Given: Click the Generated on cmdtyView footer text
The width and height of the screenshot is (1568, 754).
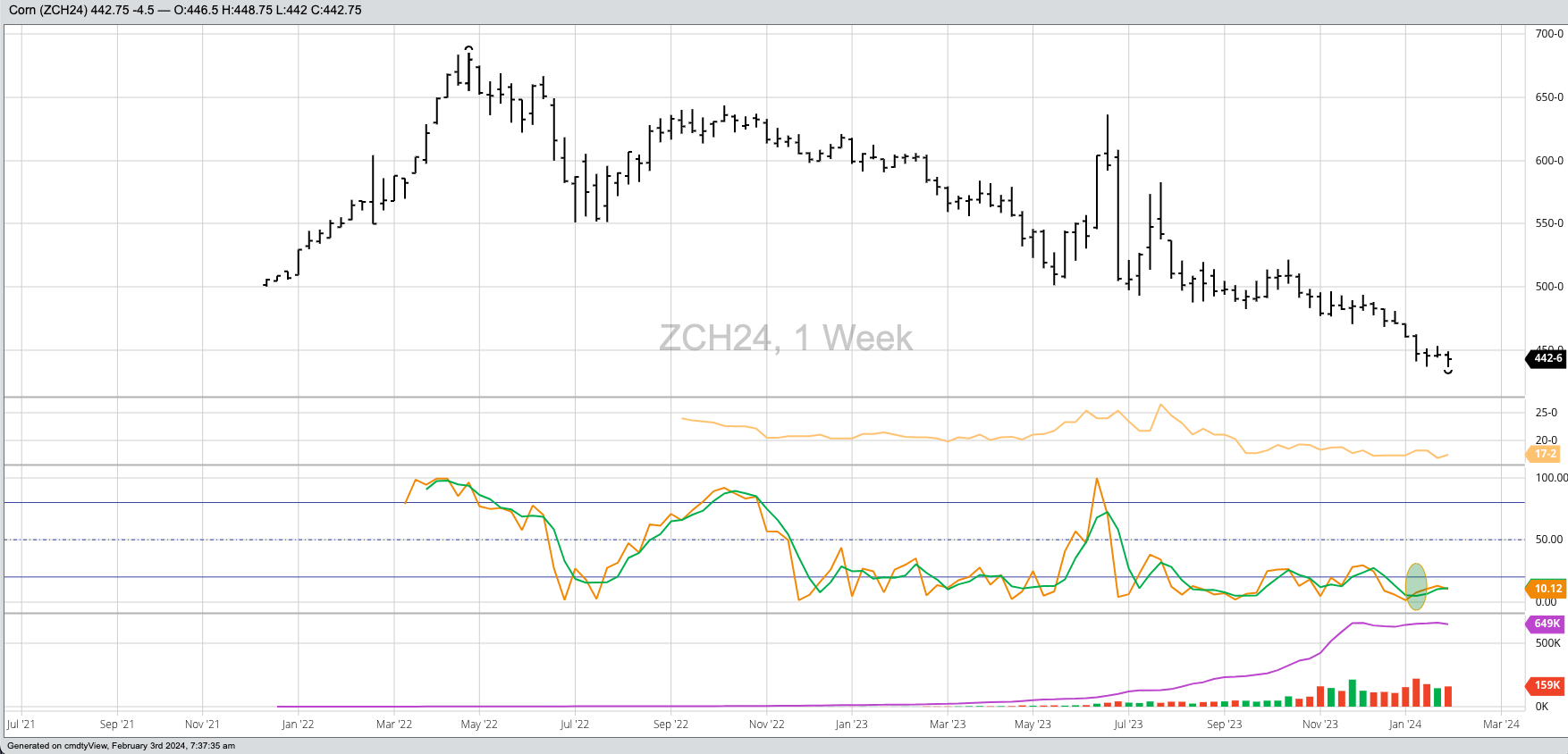Looking at the screenshot, I should (122, 746).
